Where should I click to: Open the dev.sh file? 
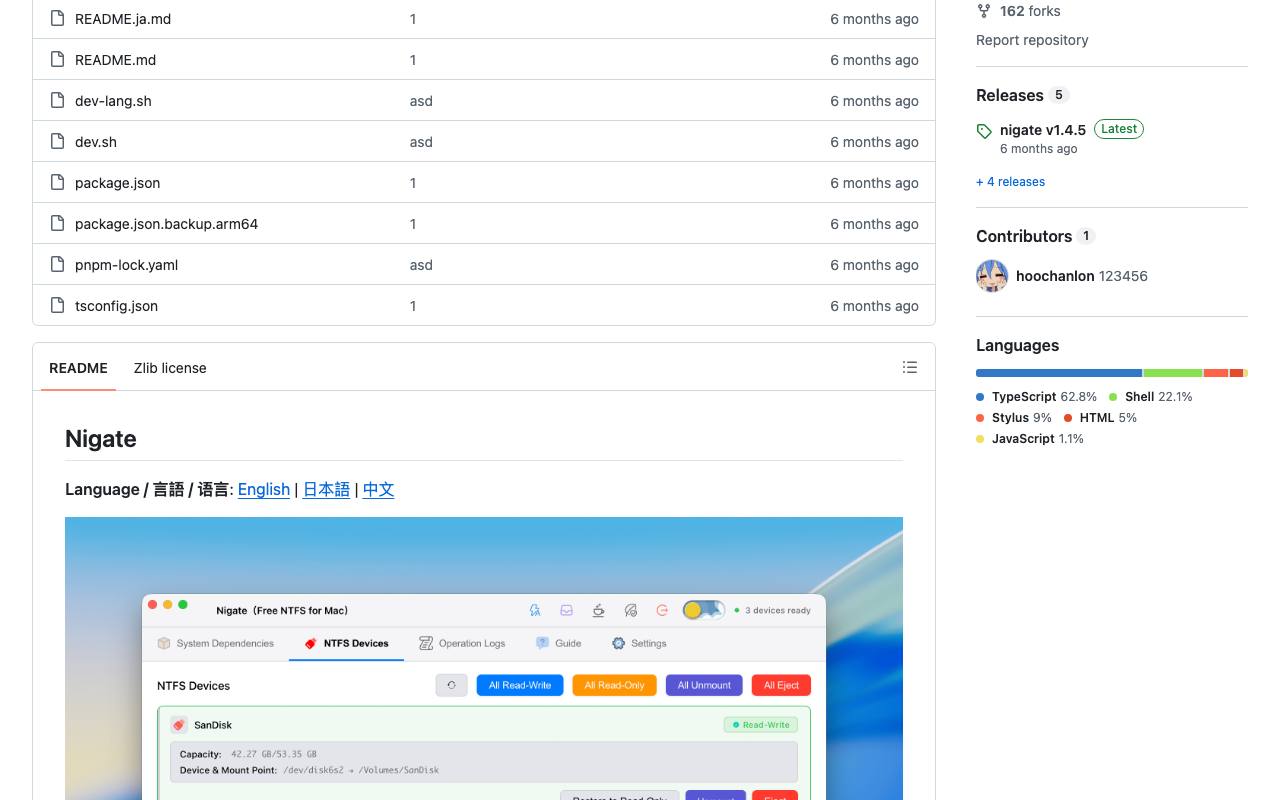click(96, 142)
